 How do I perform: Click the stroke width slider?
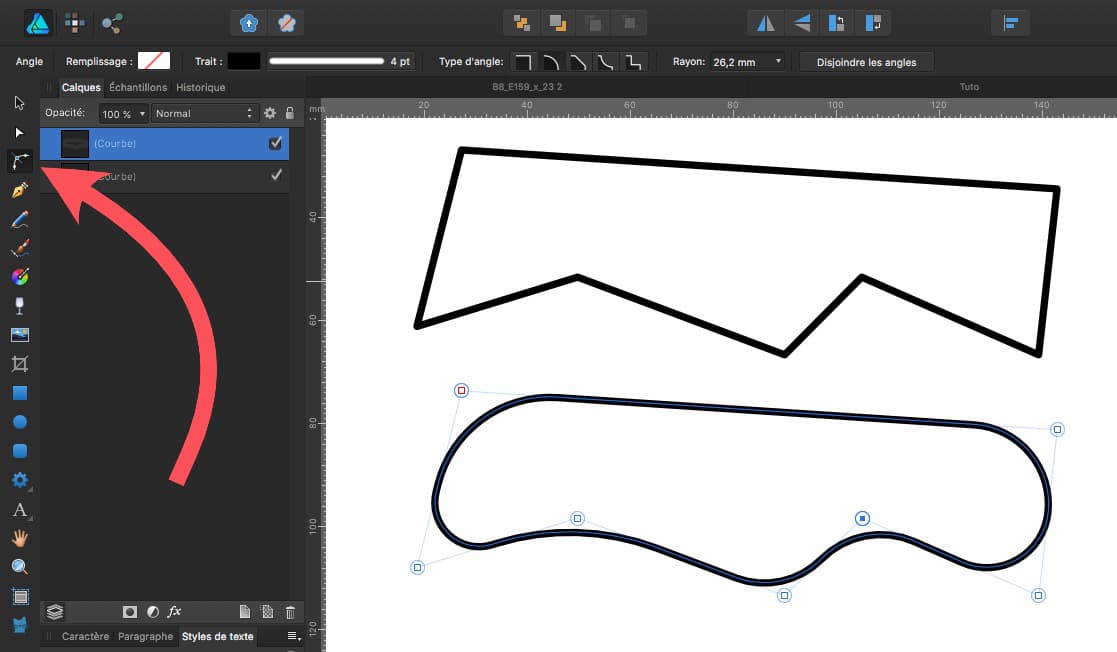[x=327, y=61]
